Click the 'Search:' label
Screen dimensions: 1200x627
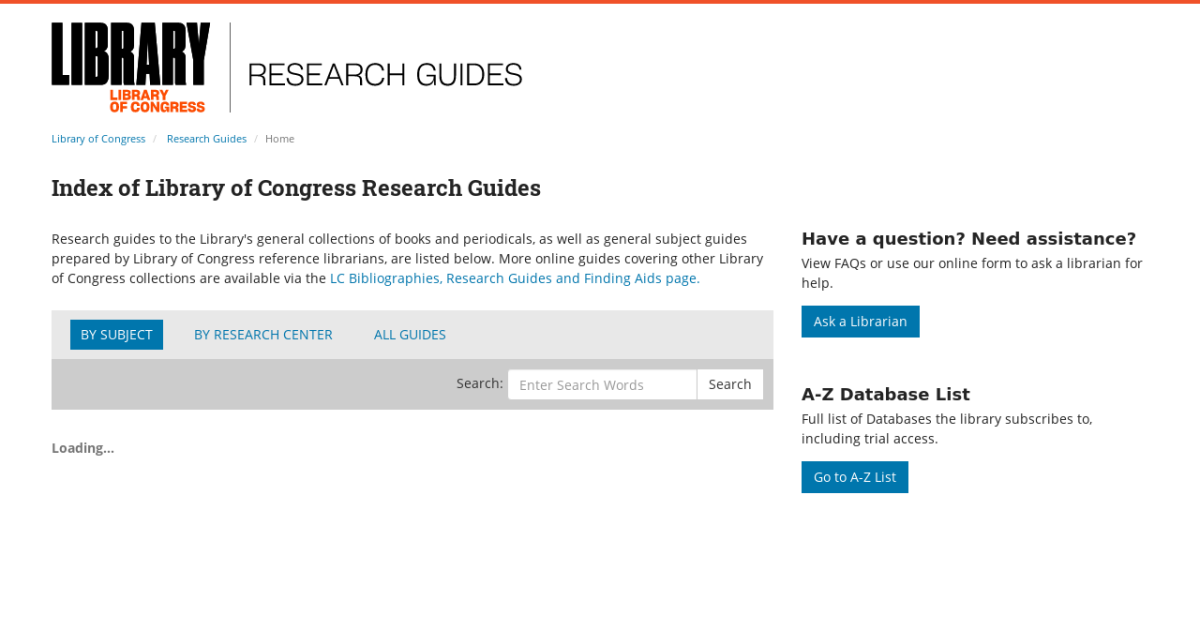(480, 383)
